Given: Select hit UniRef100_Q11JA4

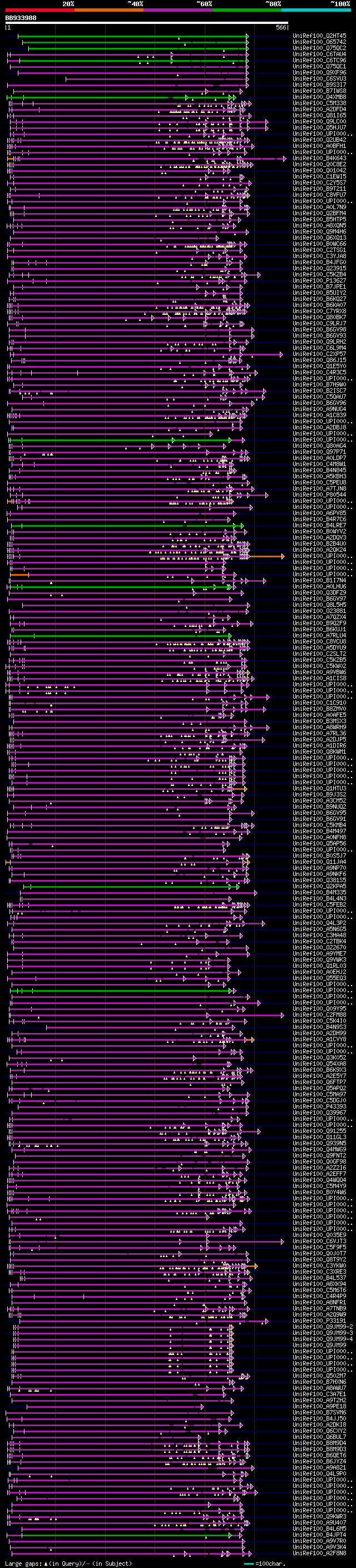Looking at the screenshot, I should tap(319, 862).
